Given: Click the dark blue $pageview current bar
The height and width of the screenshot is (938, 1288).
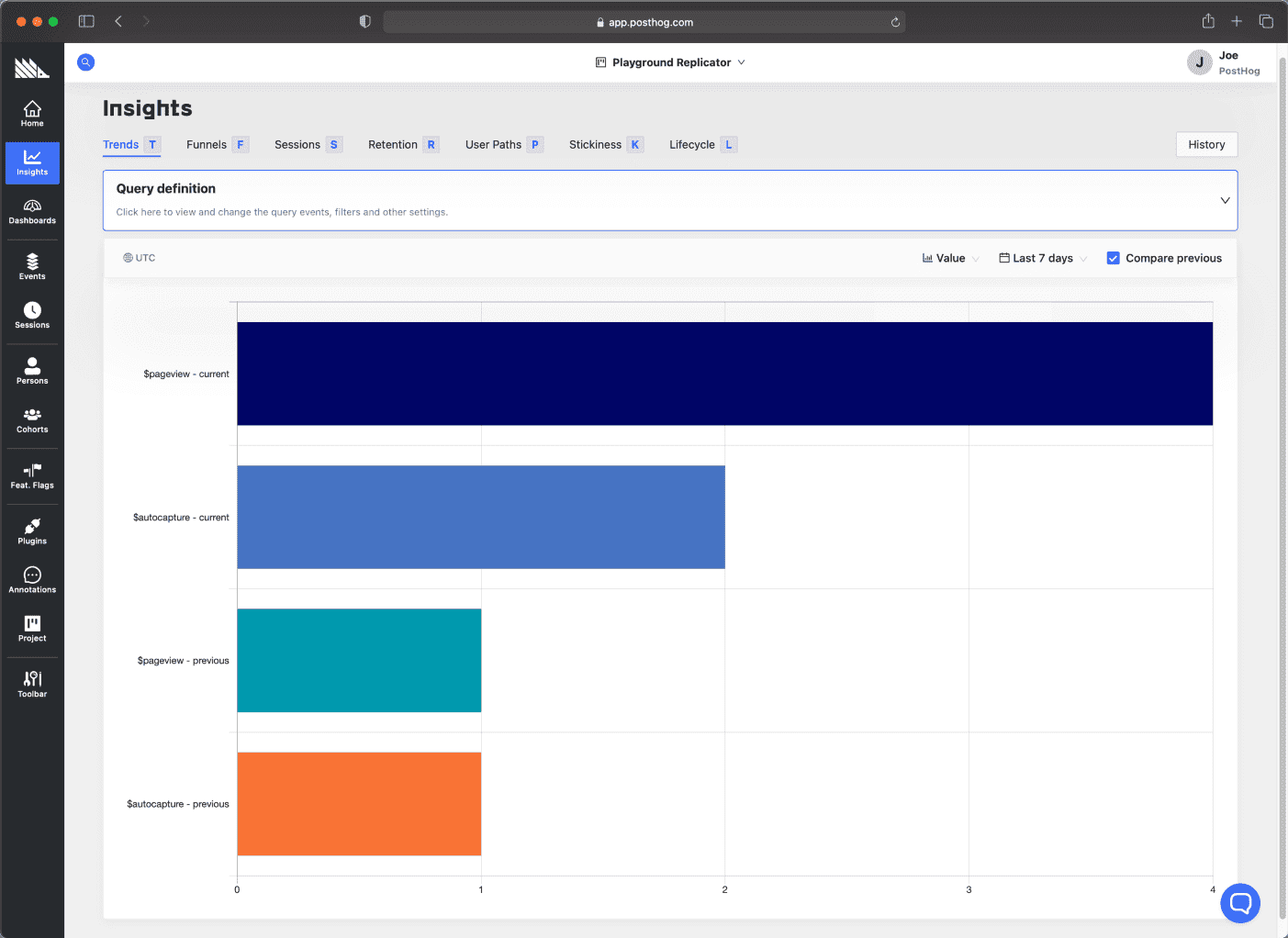Looking at the screenshot, I should click(724, 374).
